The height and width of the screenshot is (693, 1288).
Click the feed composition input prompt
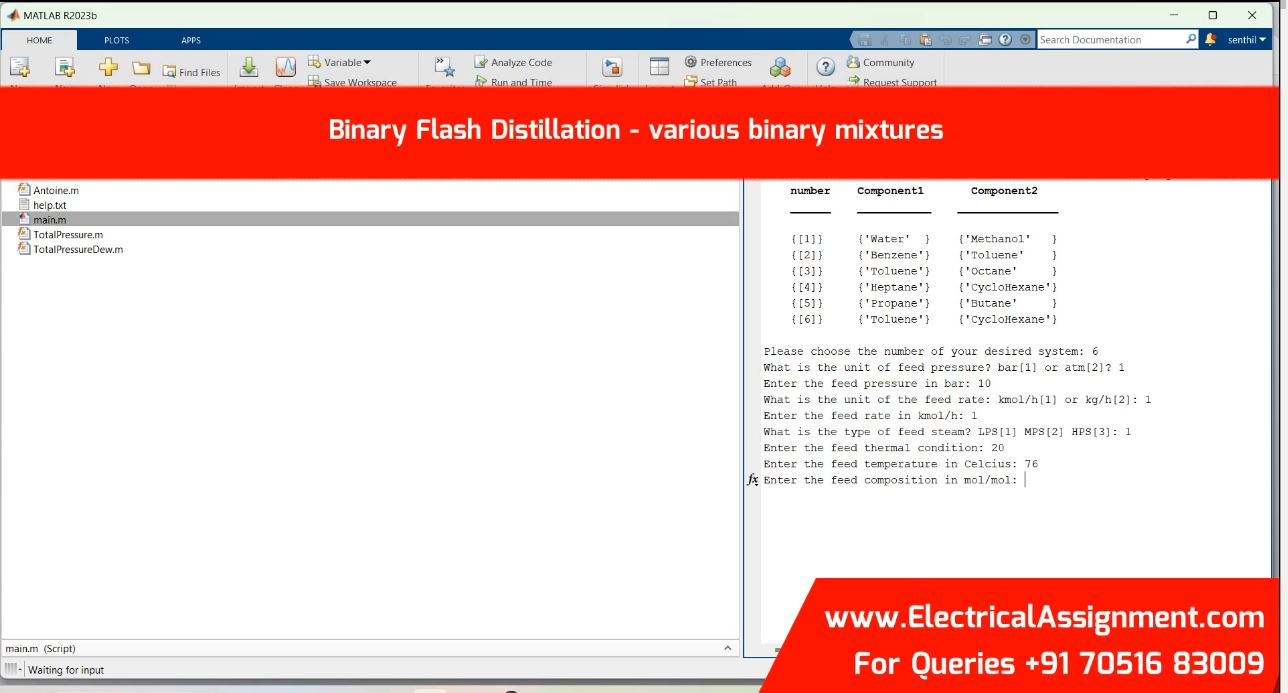point(890,480)
